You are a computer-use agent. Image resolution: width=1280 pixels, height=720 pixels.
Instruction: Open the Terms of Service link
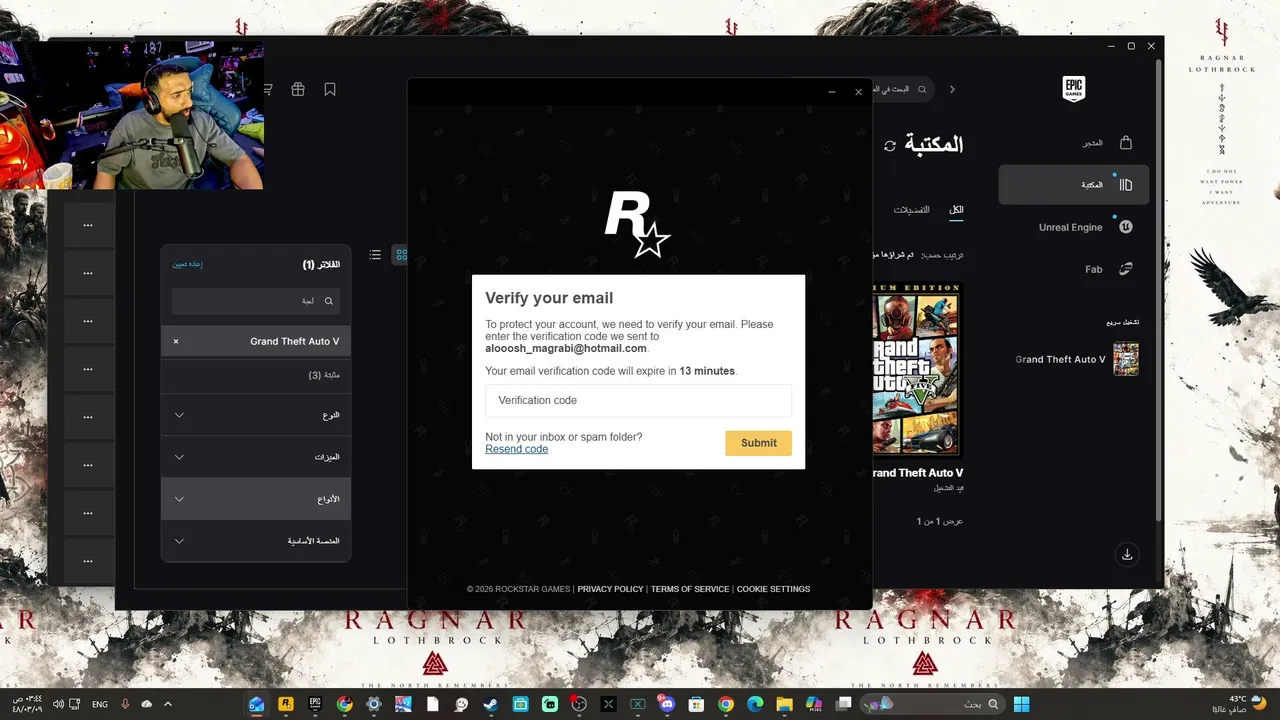[690, 589]
